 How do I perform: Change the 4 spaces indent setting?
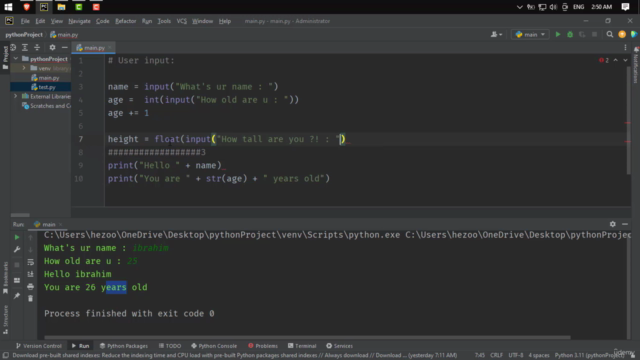click(539, 356)
